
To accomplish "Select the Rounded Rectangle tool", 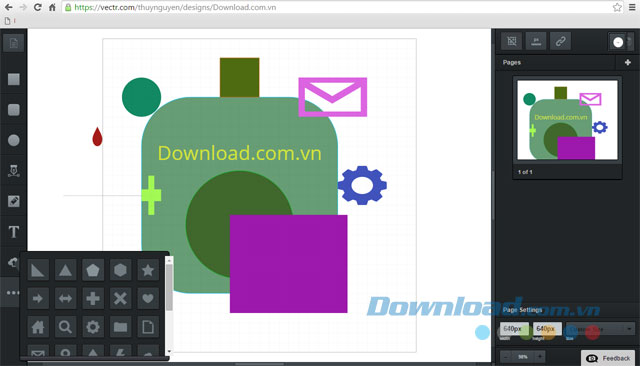I will [13, 110].
